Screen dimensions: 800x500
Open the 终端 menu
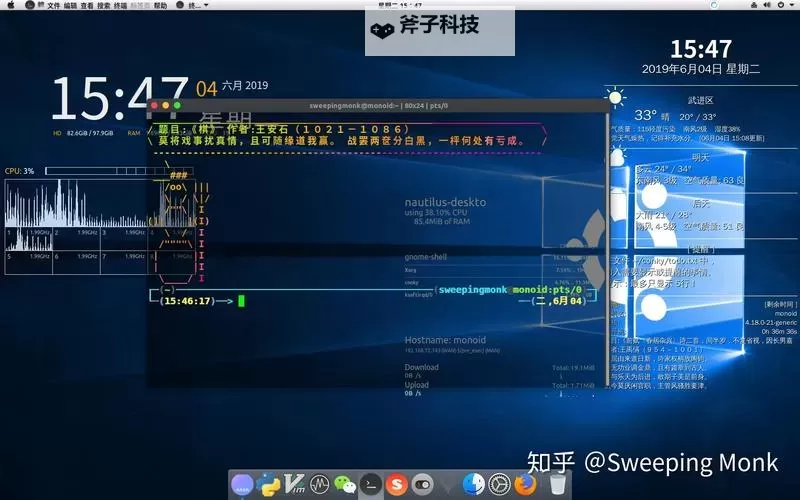(x=120, y=6)
